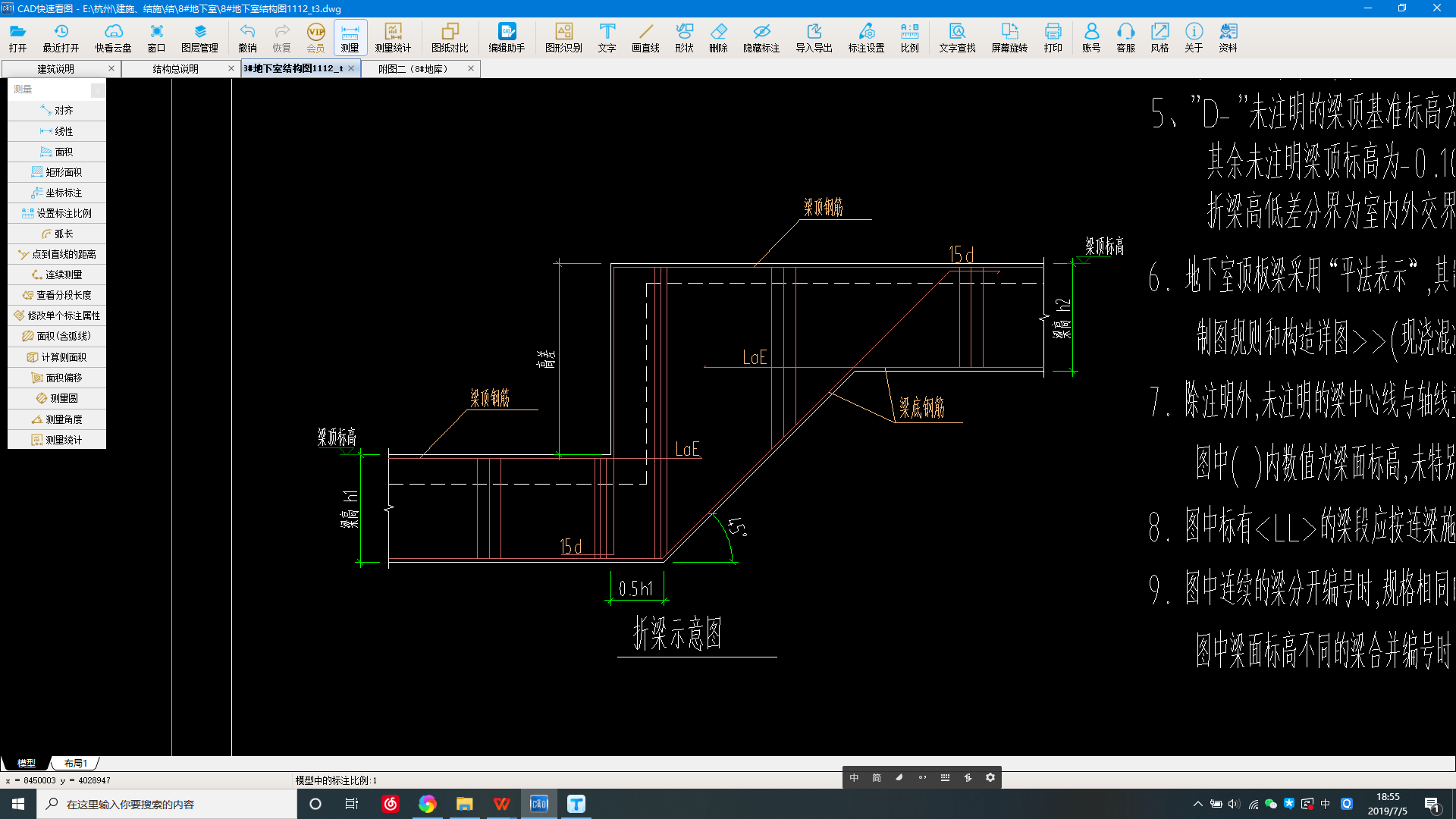Screen dimensions: 1456x819
Task: Open 客服 customer service
Action: (1125, 38)
